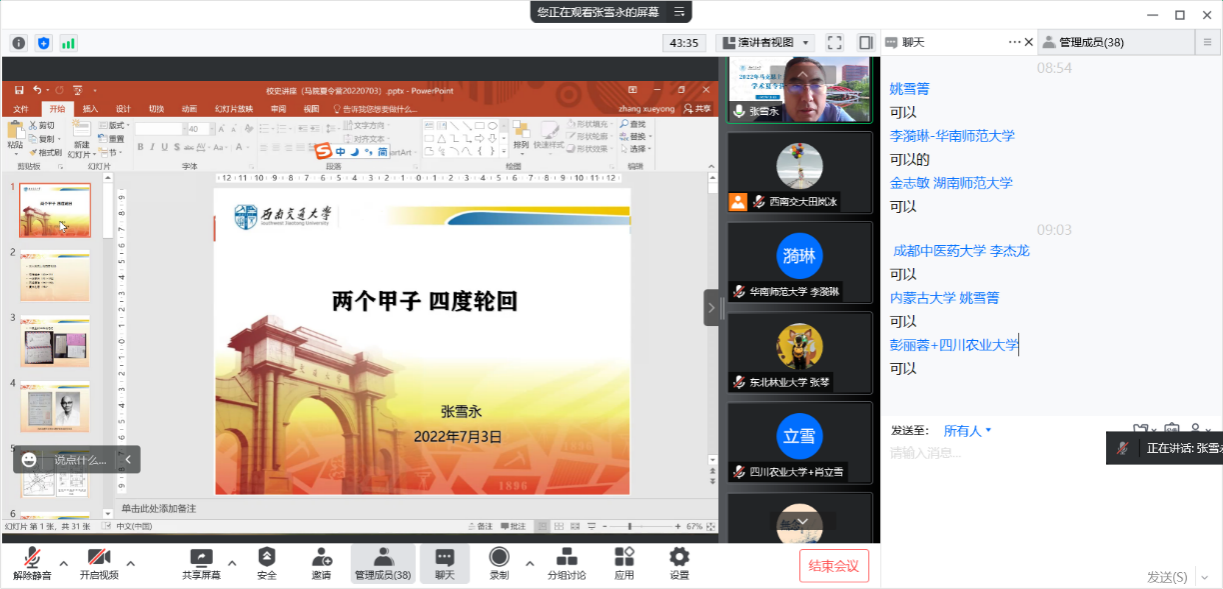Open the 插入 tab in PowerPoint ribbon
This screenshot has height=589, width=1223.
click(x=90, y=109)
